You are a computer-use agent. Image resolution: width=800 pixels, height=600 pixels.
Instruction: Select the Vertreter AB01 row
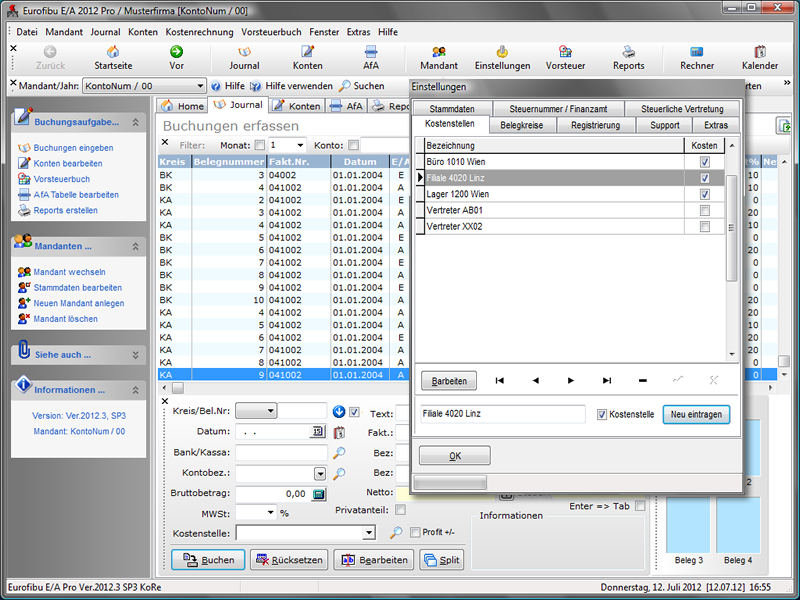pos(570,210)
